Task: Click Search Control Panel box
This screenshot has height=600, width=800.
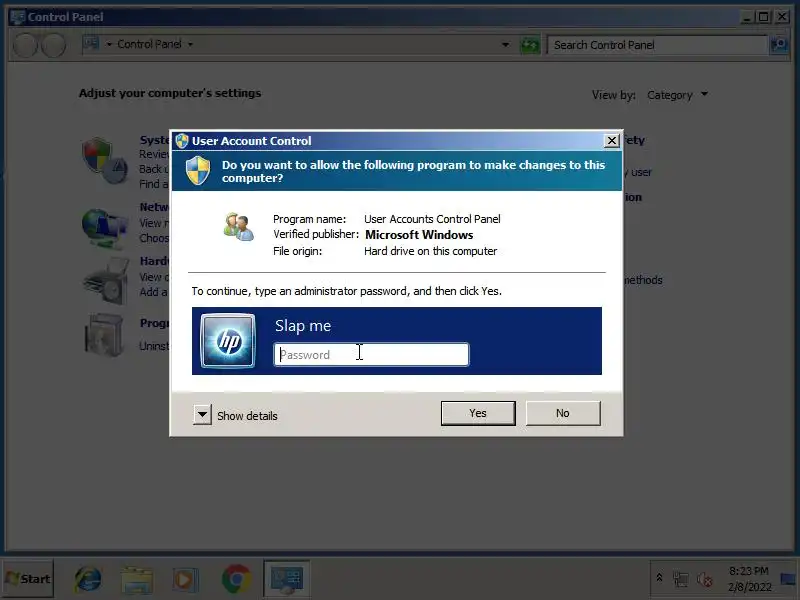Action: click(x=657, y=45)
